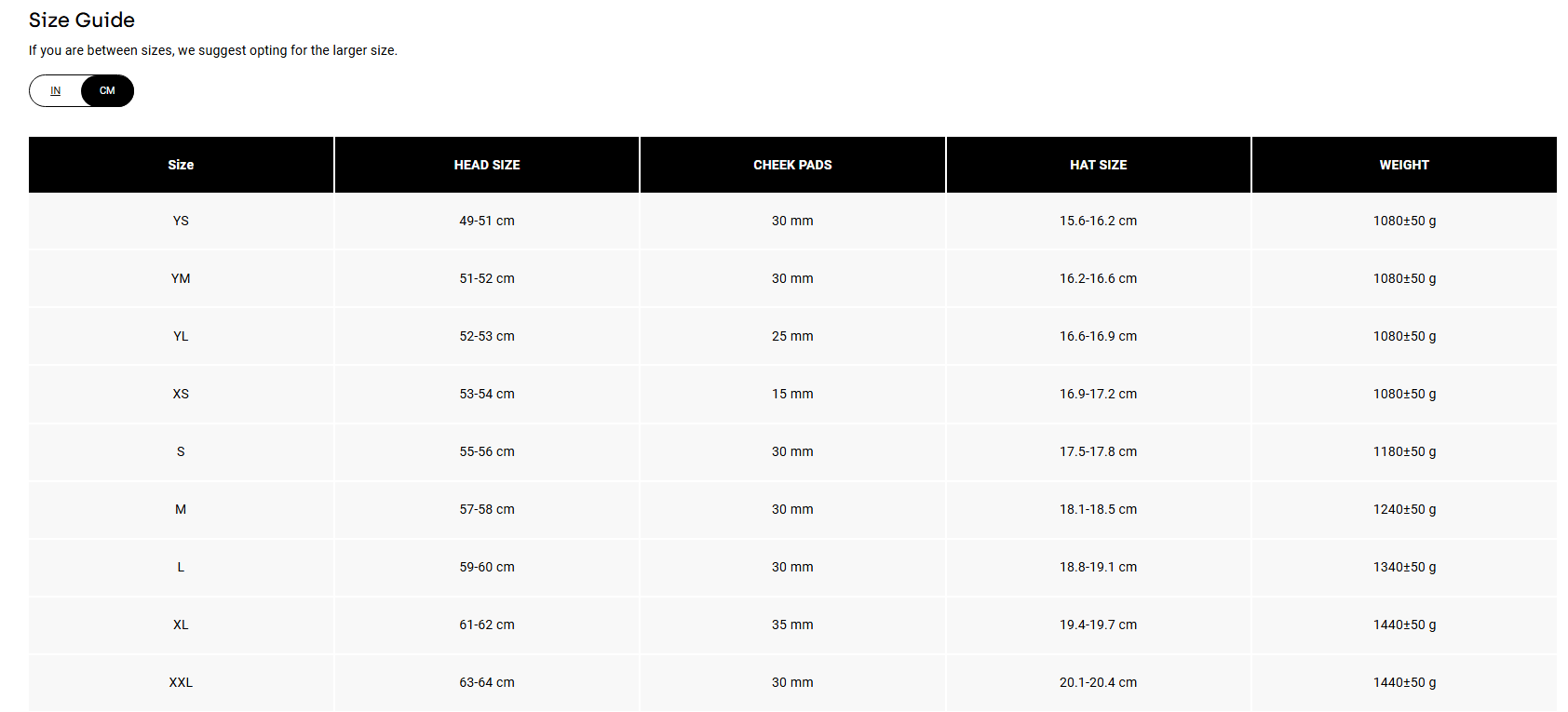Image resolution: width=1568 pixels, height=712 pixels.
Task: Click the 1180±50 g weight cell
Action: point(1403,451)
